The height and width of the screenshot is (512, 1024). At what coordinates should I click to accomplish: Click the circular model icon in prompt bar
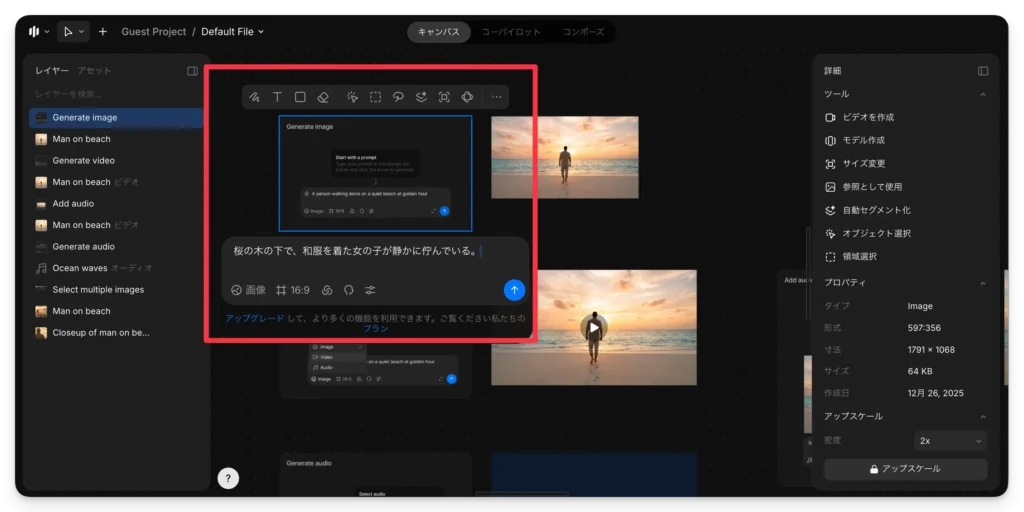(x=349, y=291)
